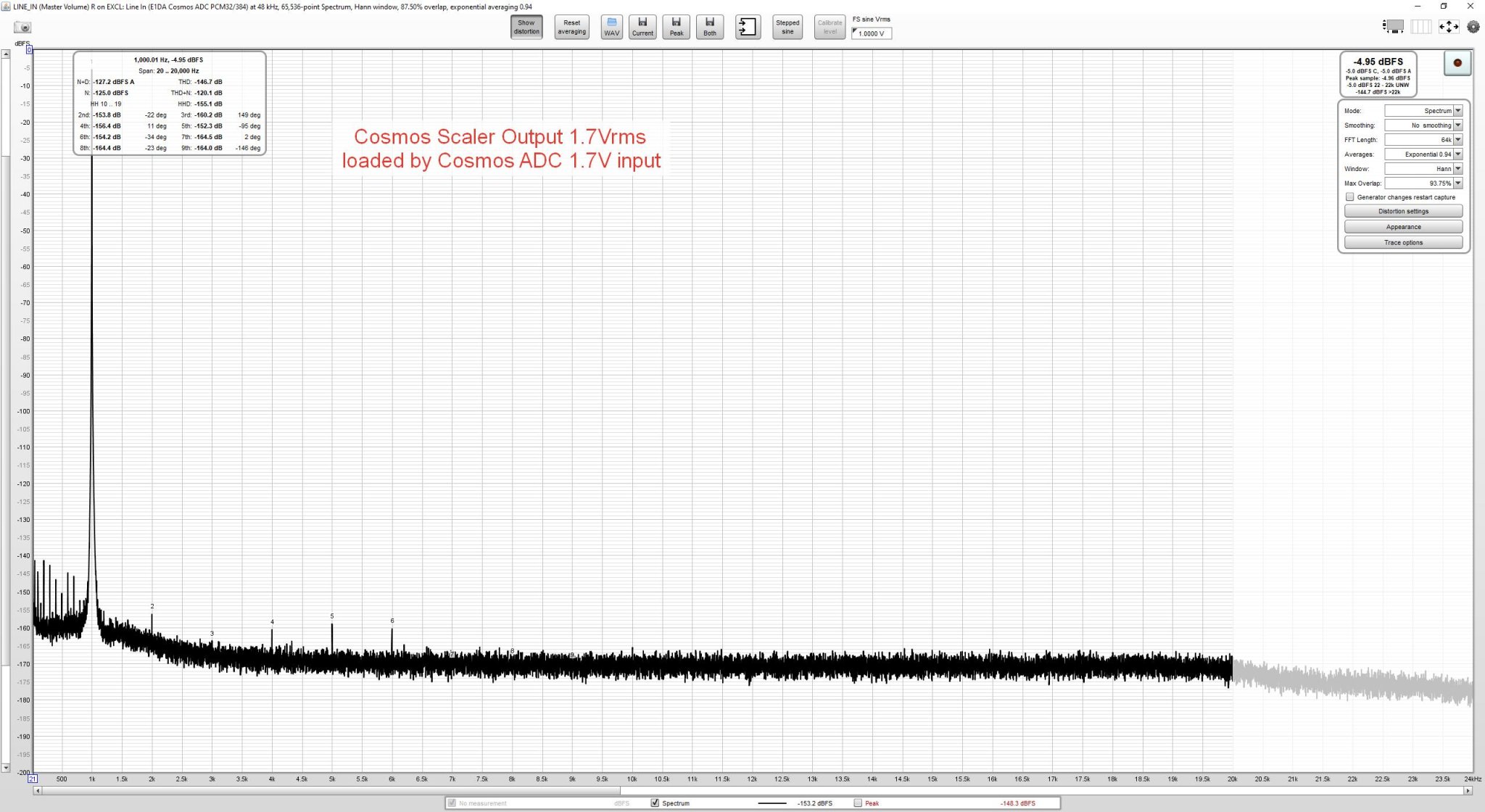The height and width of the screenshot is (812, 1485).
Task: Open the Mode Spectrum dropdown
Action: pyautogui.click(x=1423, y=111)
